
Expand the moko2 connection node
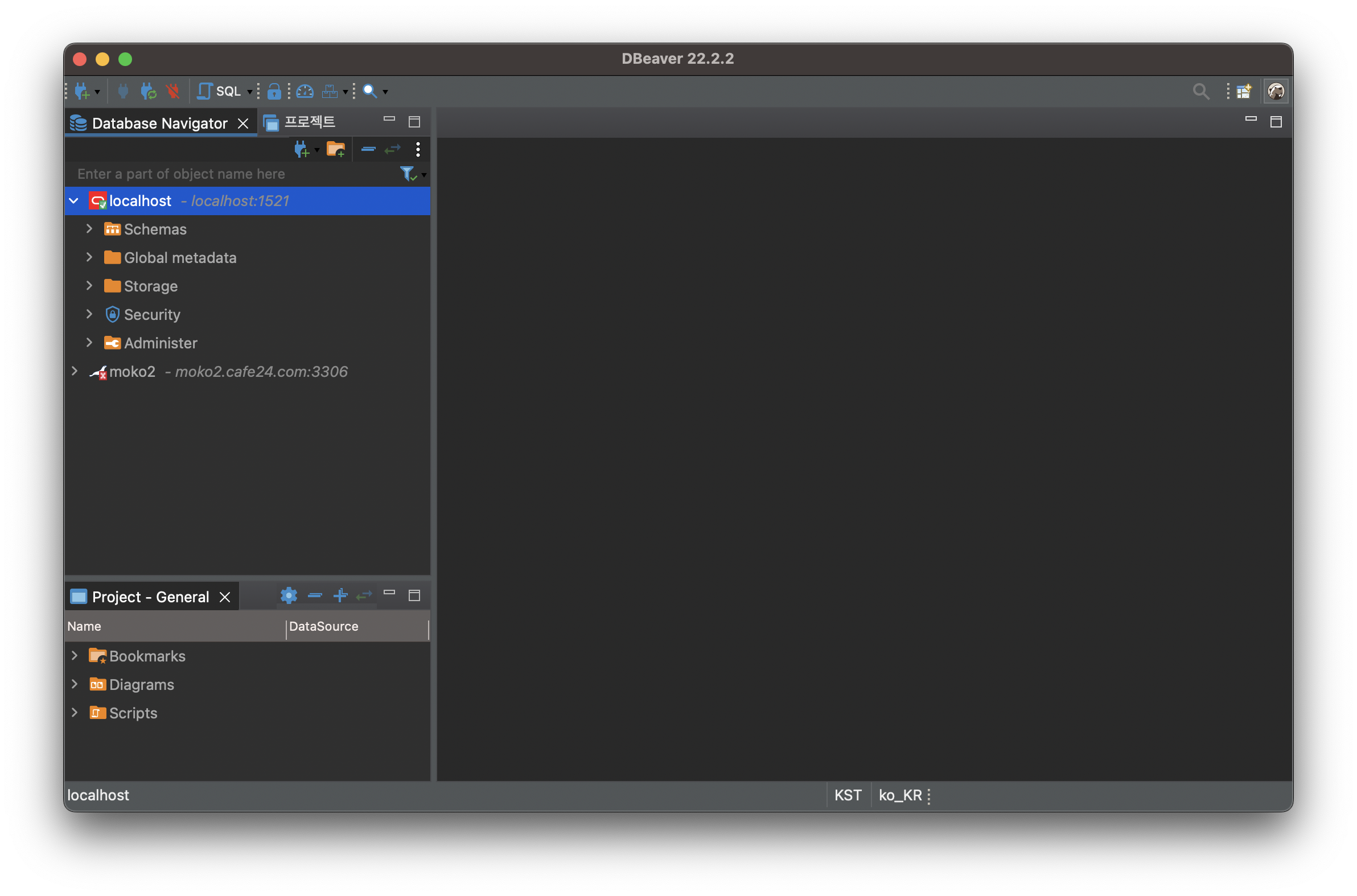[74, 371]
